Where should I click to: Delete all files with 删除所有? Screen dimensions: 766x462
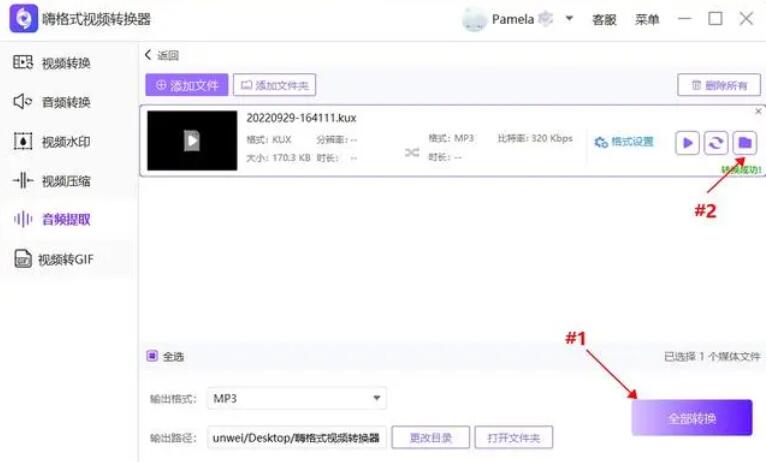pos(719,85)
